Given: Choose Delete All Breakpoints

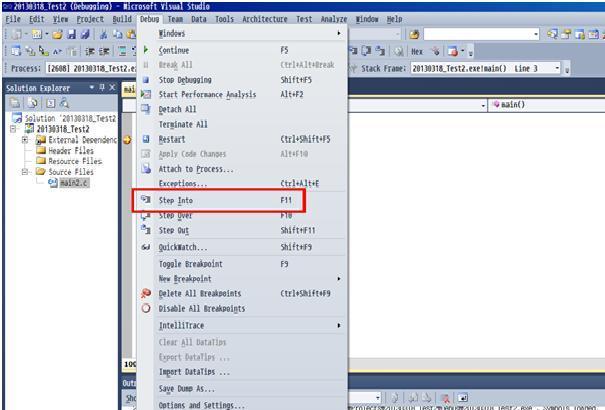Looking at the screenshot, I should (x=243, y=294).
